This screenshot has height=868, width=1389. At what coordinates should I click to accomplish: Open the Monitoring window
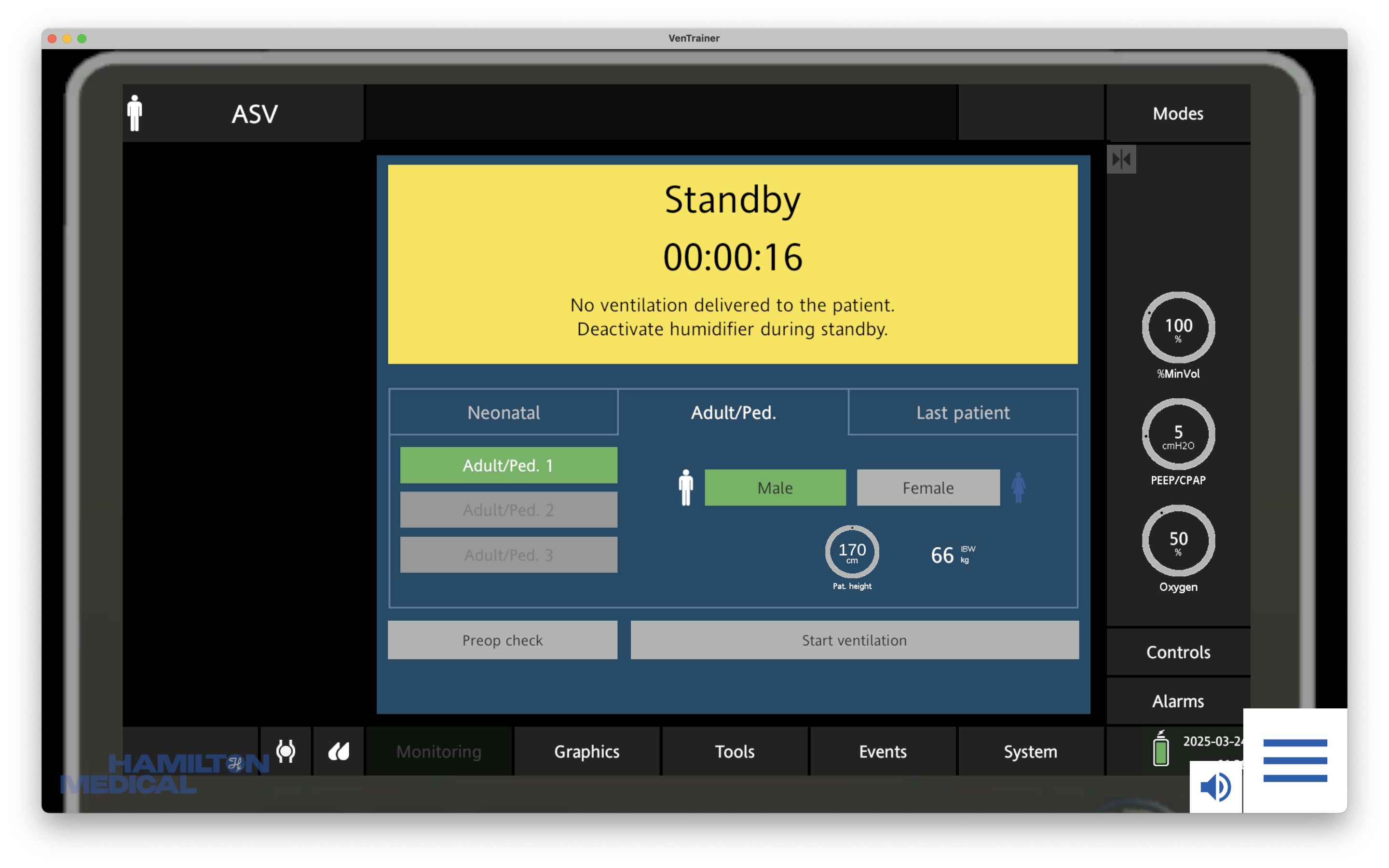pyautogui.click(x=439, y=751)
